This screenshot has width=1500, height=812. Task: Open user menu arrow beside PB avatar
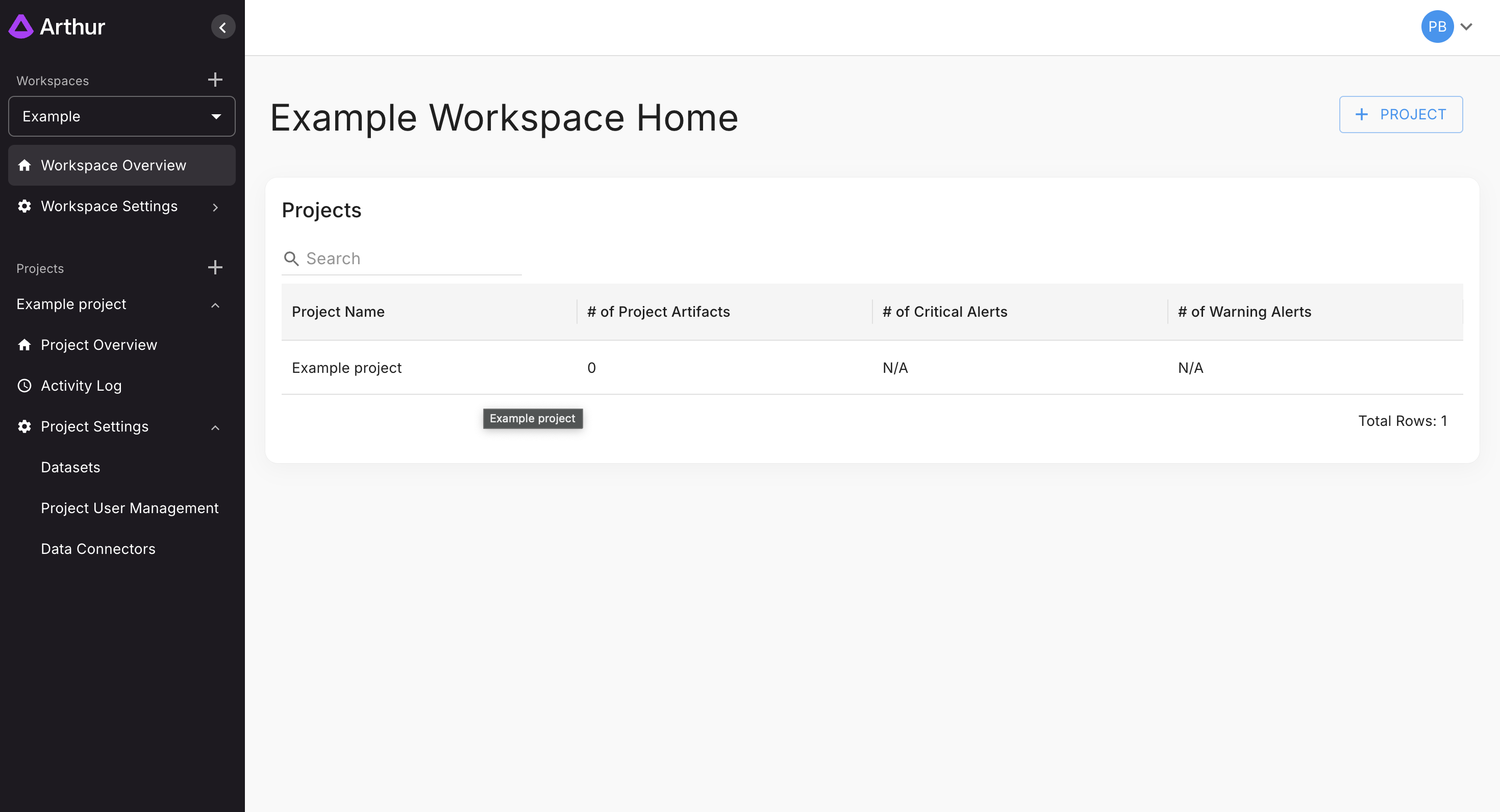click(1466, 27)
